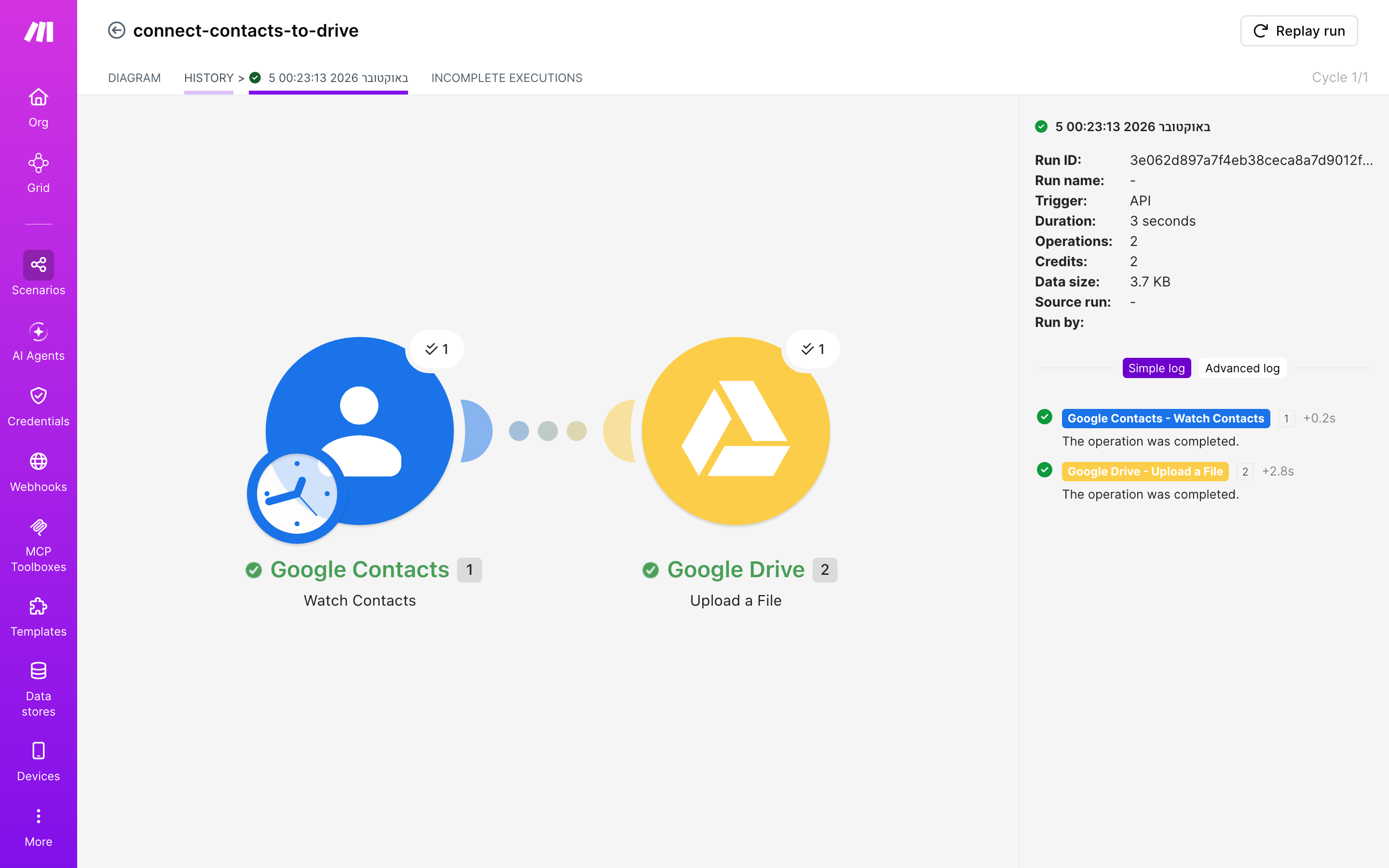The height and width of the screenshot is (868, 1389).
Task: Click the Google Contacts module label
Action: [x=359, y=570]
